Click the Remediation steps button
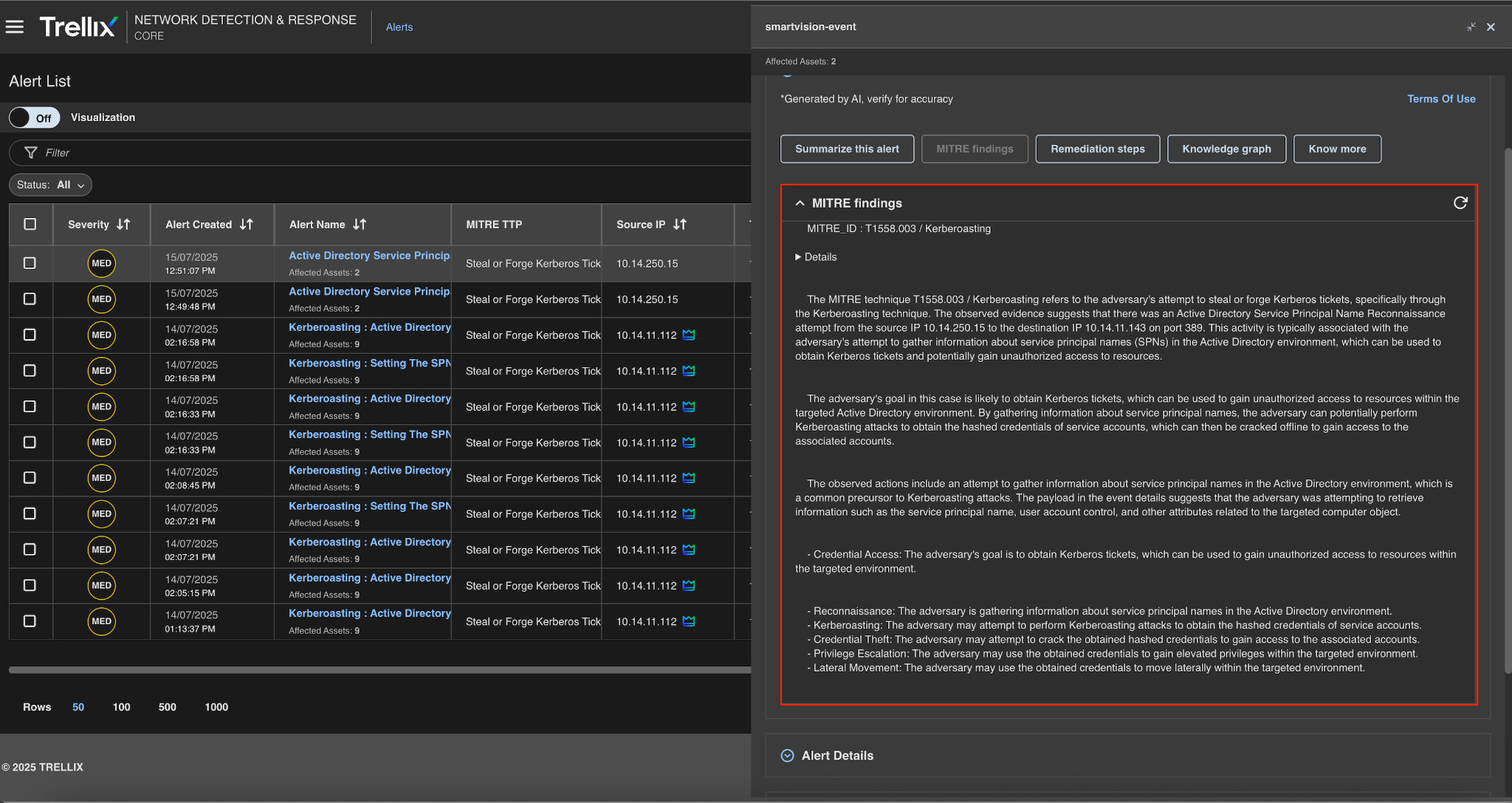 tap(1097, 149)
